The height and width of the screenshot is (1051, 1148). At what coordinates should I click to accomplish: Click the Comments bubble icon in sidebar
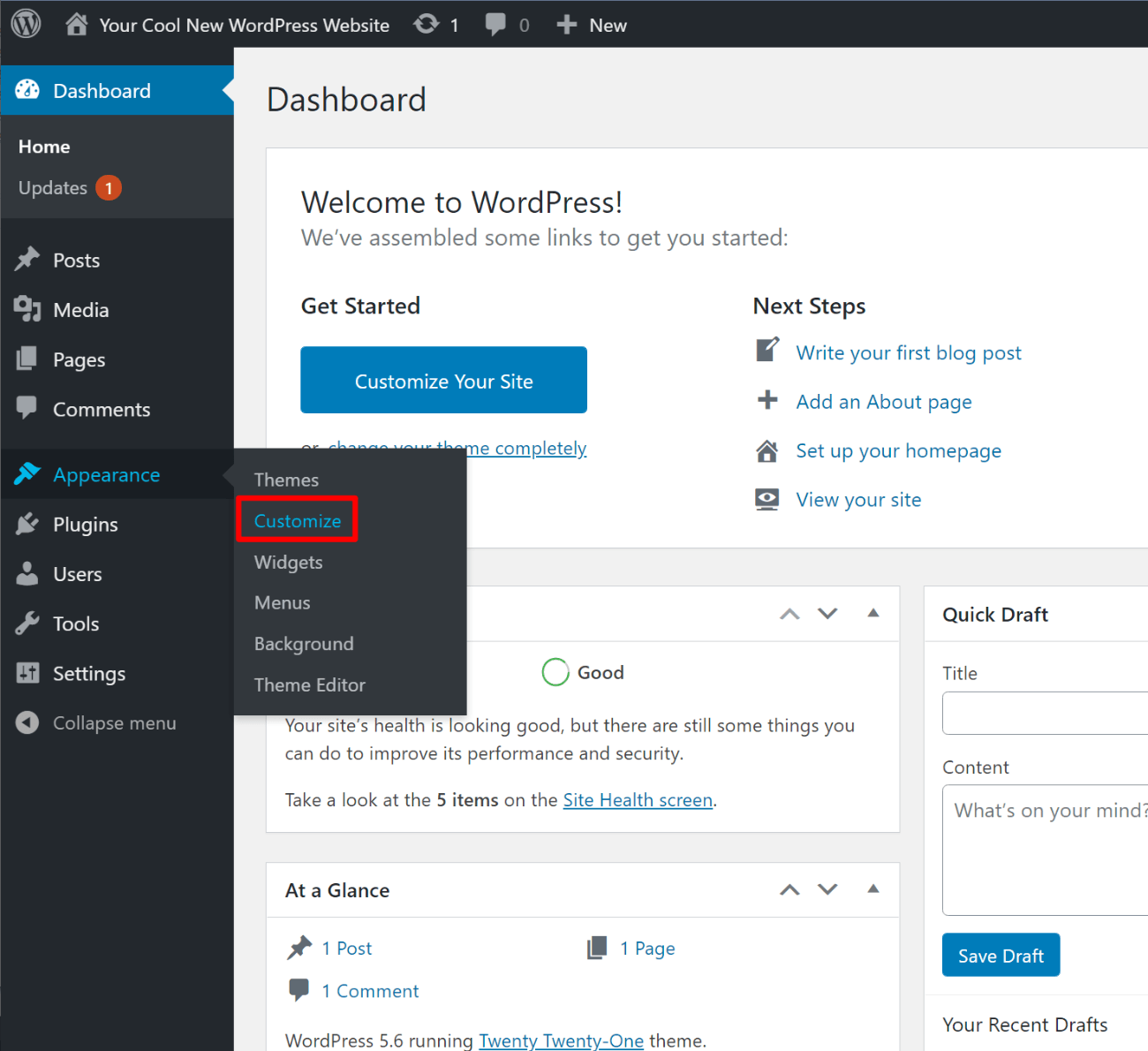tap(27, 407)
